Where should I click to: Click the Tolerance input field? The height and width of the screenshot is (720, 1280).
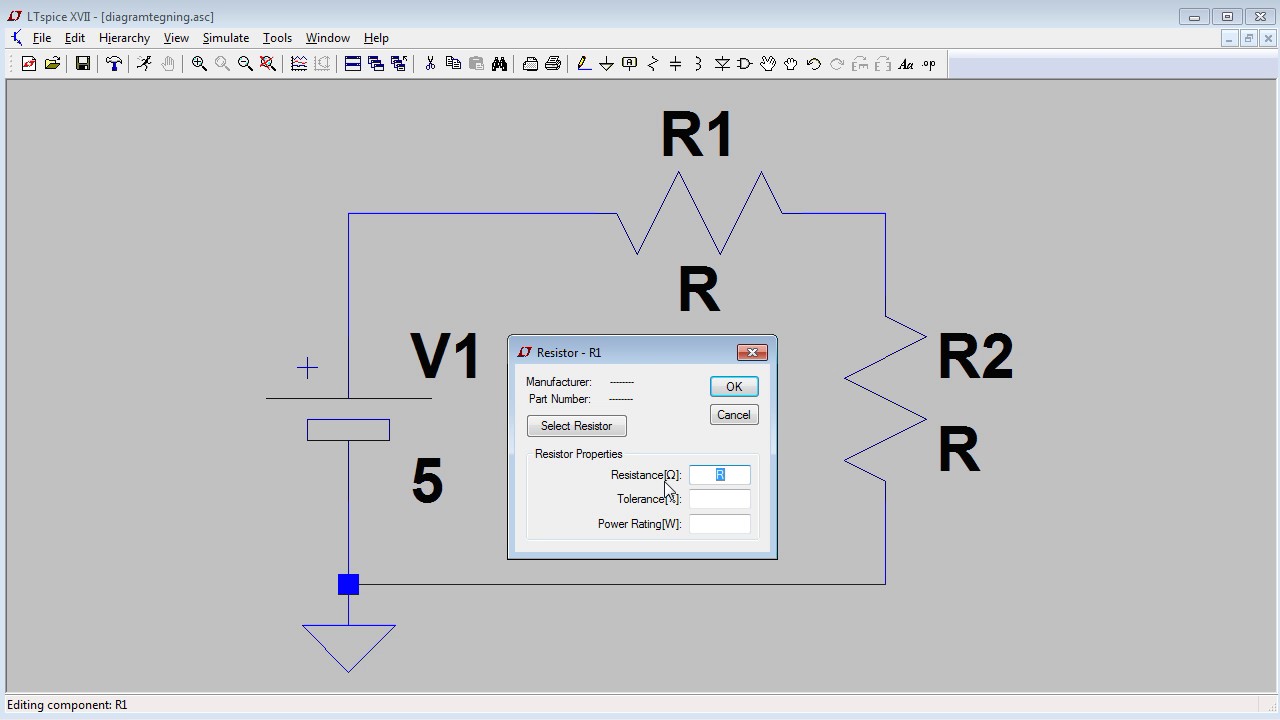click(x=720, y=499)
